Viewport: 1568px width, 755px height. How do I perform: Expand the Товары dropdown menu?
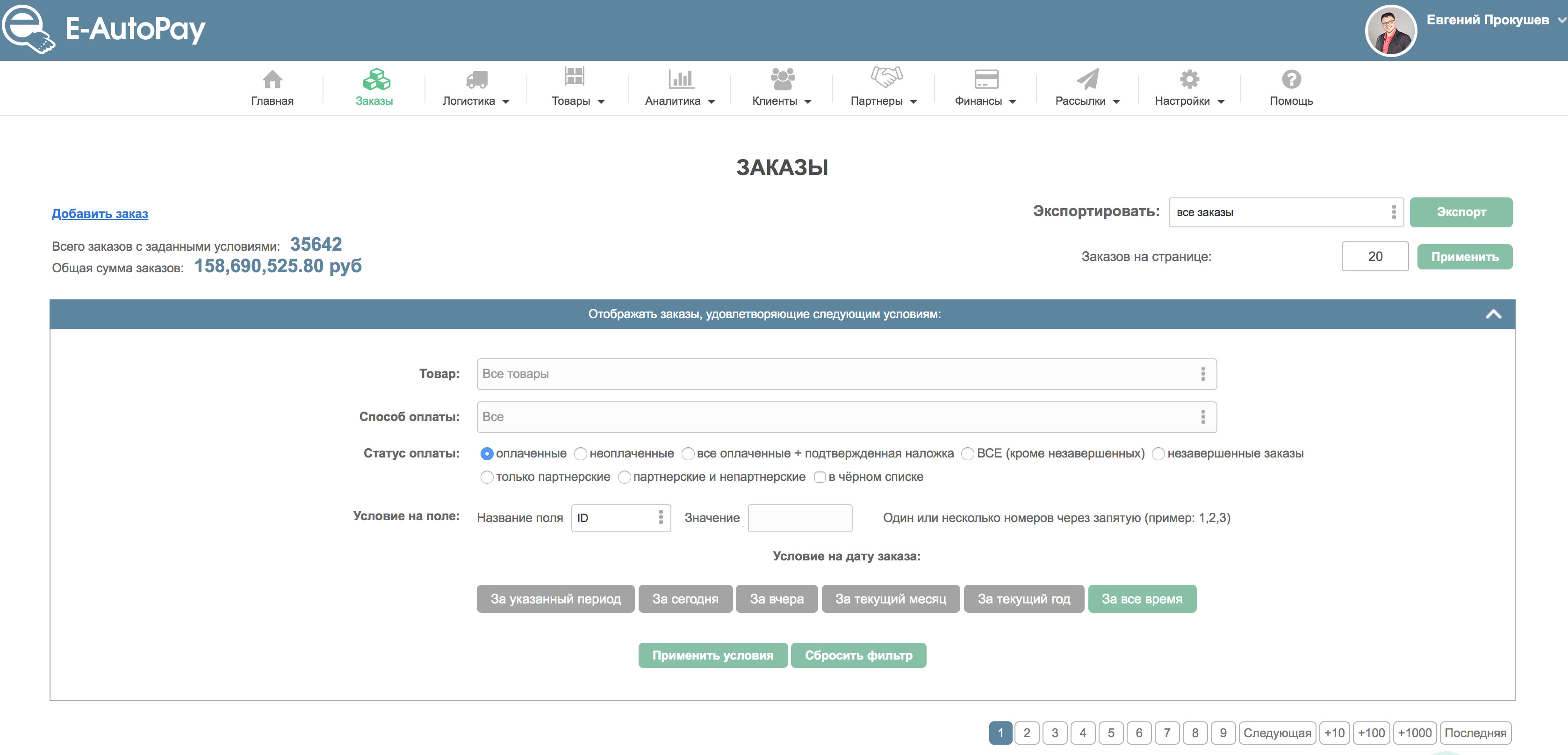click(578, 101)
